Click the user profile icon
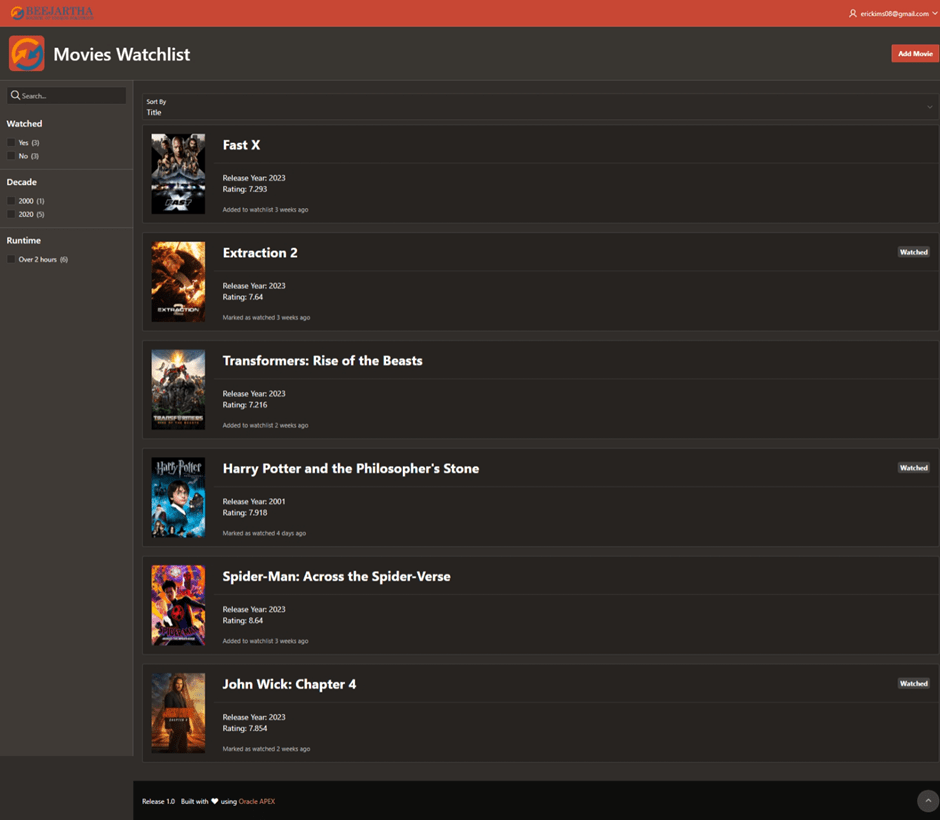The image size is (940, 820). click(852, 13)
